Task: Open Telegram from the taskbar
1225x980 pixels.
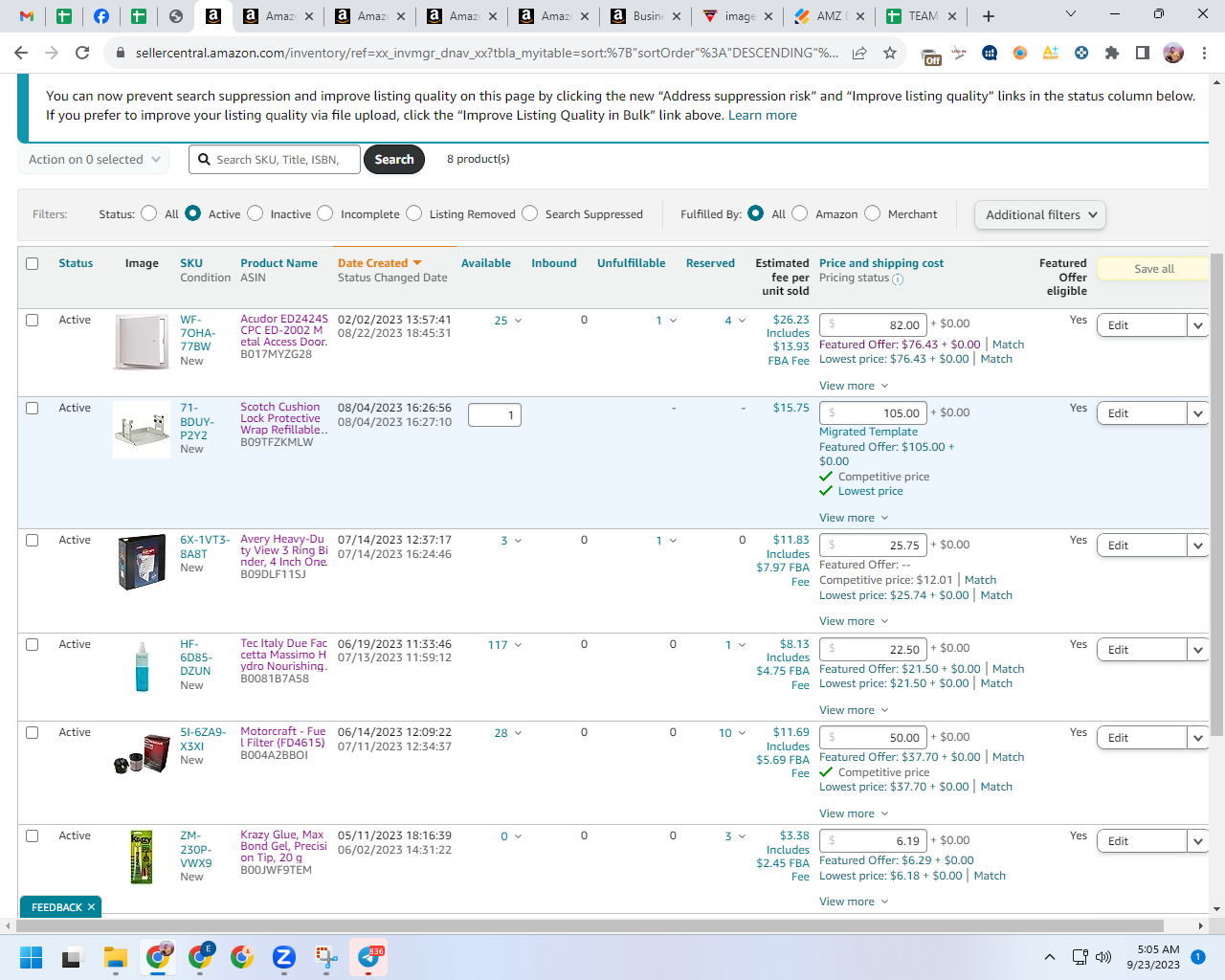Action: [369, 957]
